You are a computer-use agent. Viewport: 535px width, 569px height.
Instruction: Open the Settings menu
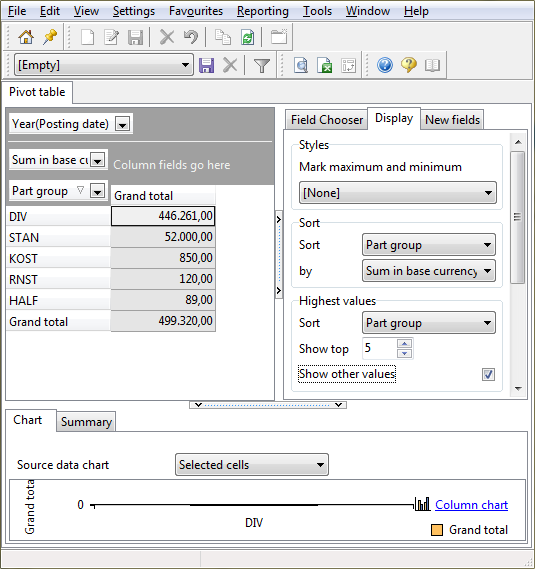pos(134,11)
